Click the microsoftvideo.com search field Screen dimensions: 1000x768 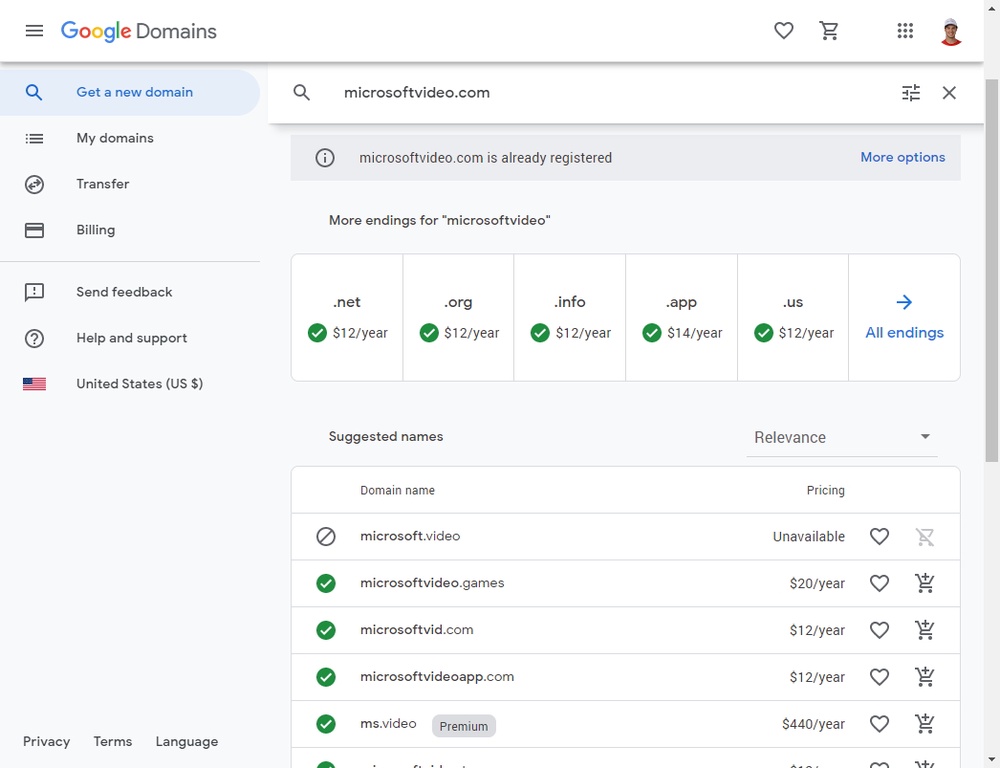click(x=612, y=92)
